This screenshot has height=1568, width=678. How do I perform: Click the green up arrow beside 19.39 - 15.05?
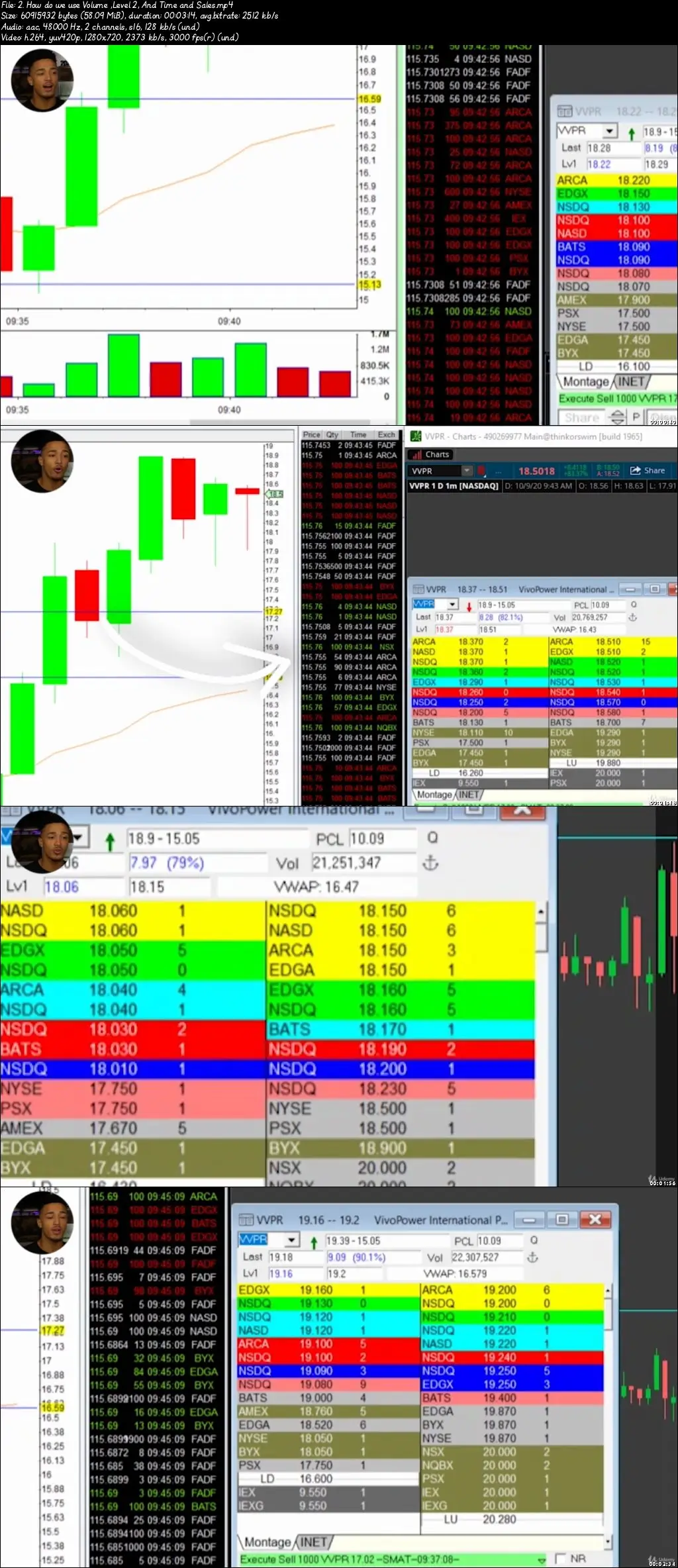point(314,1242)
